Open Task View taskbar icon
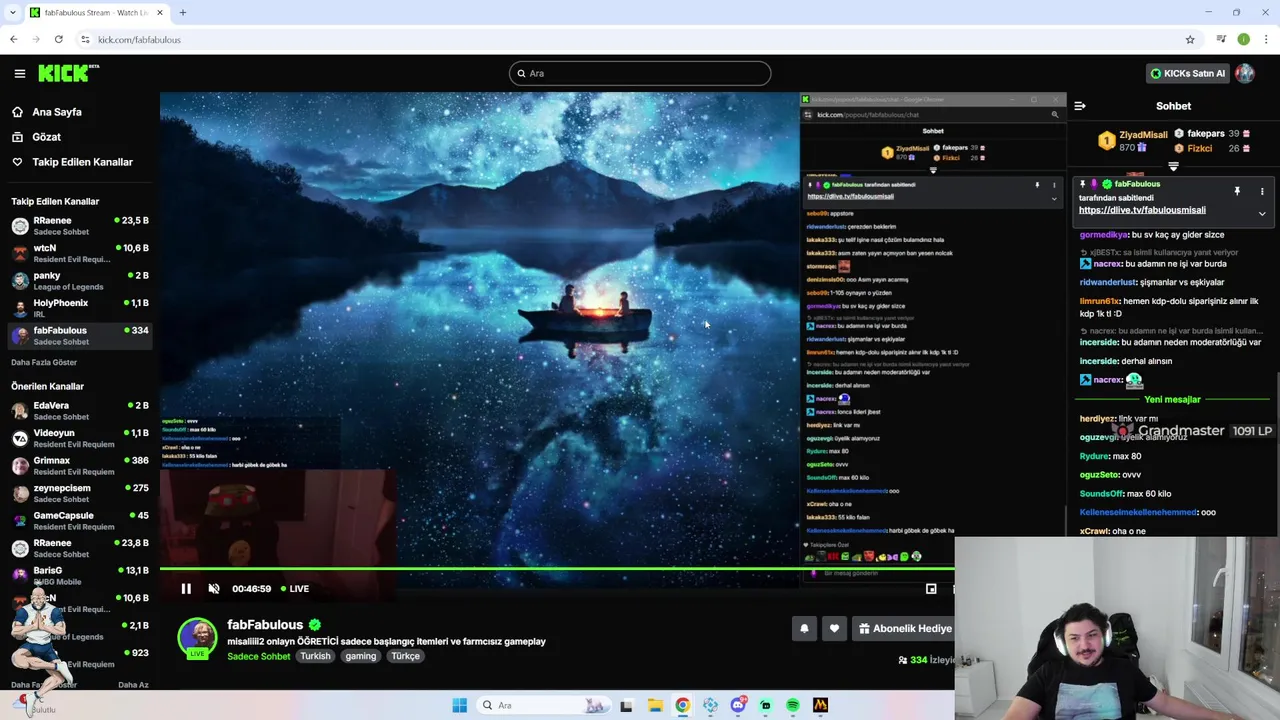Image resolution: width=1280 pixels, height=720 pixels. click(626, 705)
